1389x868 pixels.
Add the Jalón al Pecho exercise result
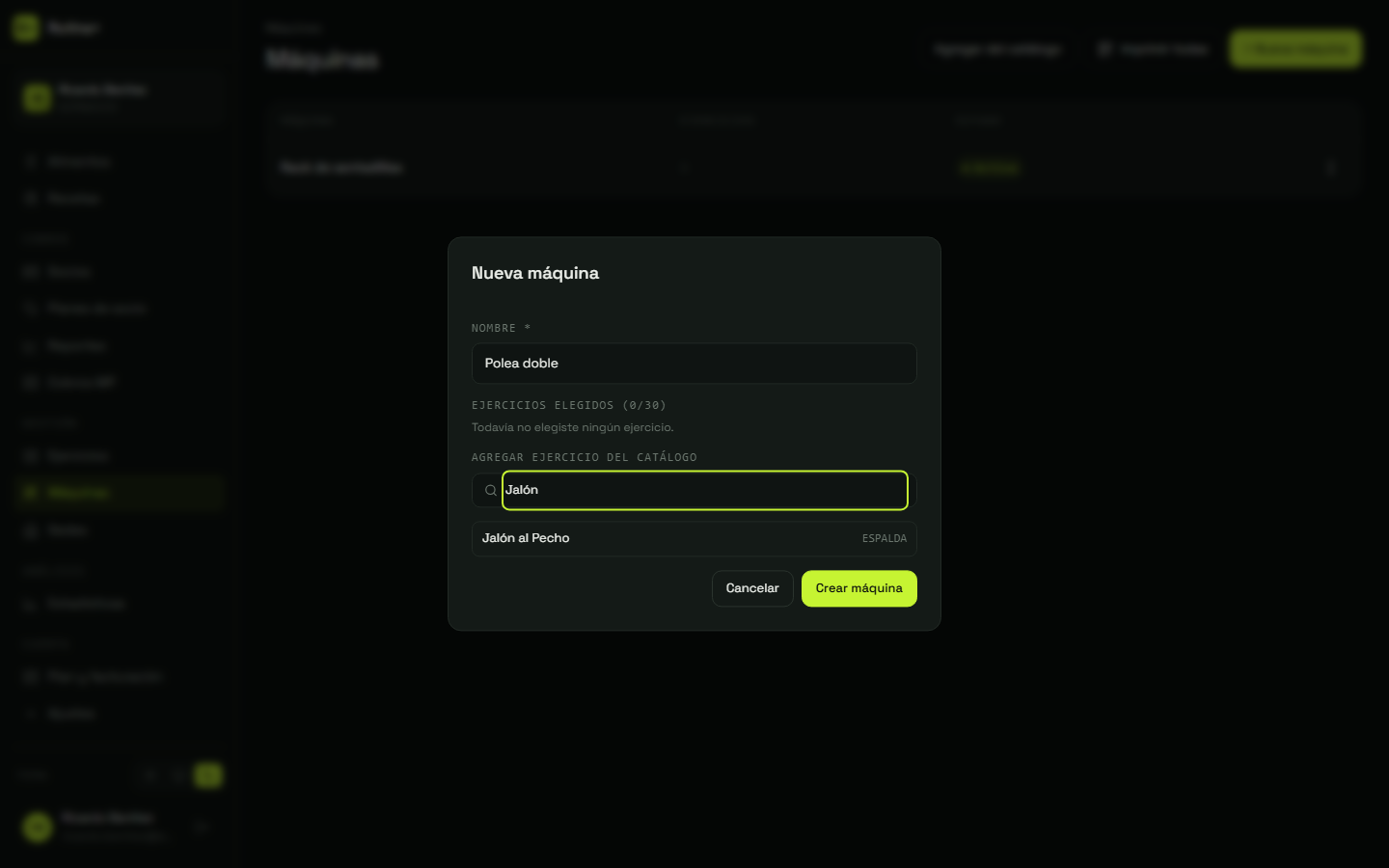[694, 538]
